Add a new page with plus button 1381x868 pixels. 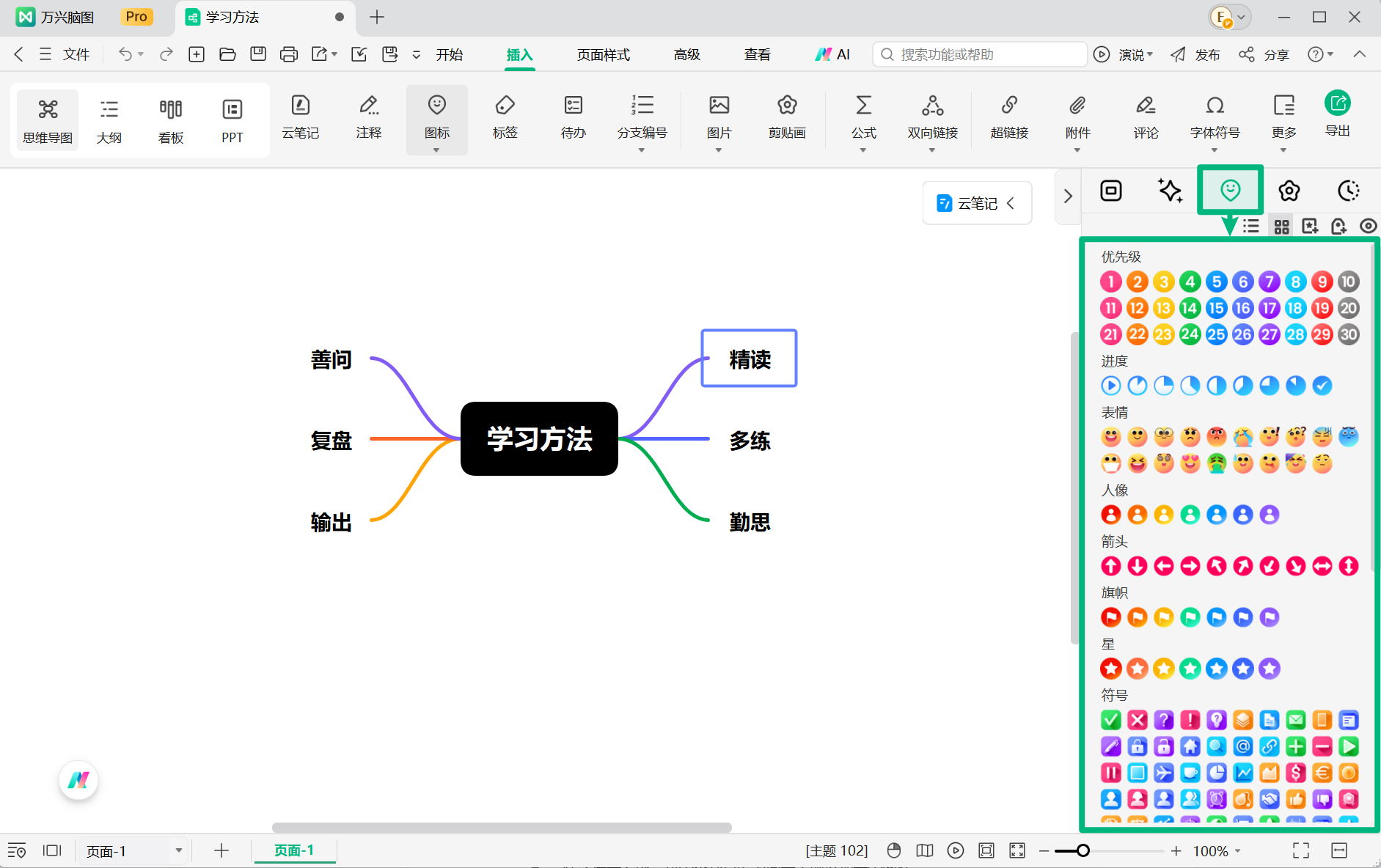(221, 850)
